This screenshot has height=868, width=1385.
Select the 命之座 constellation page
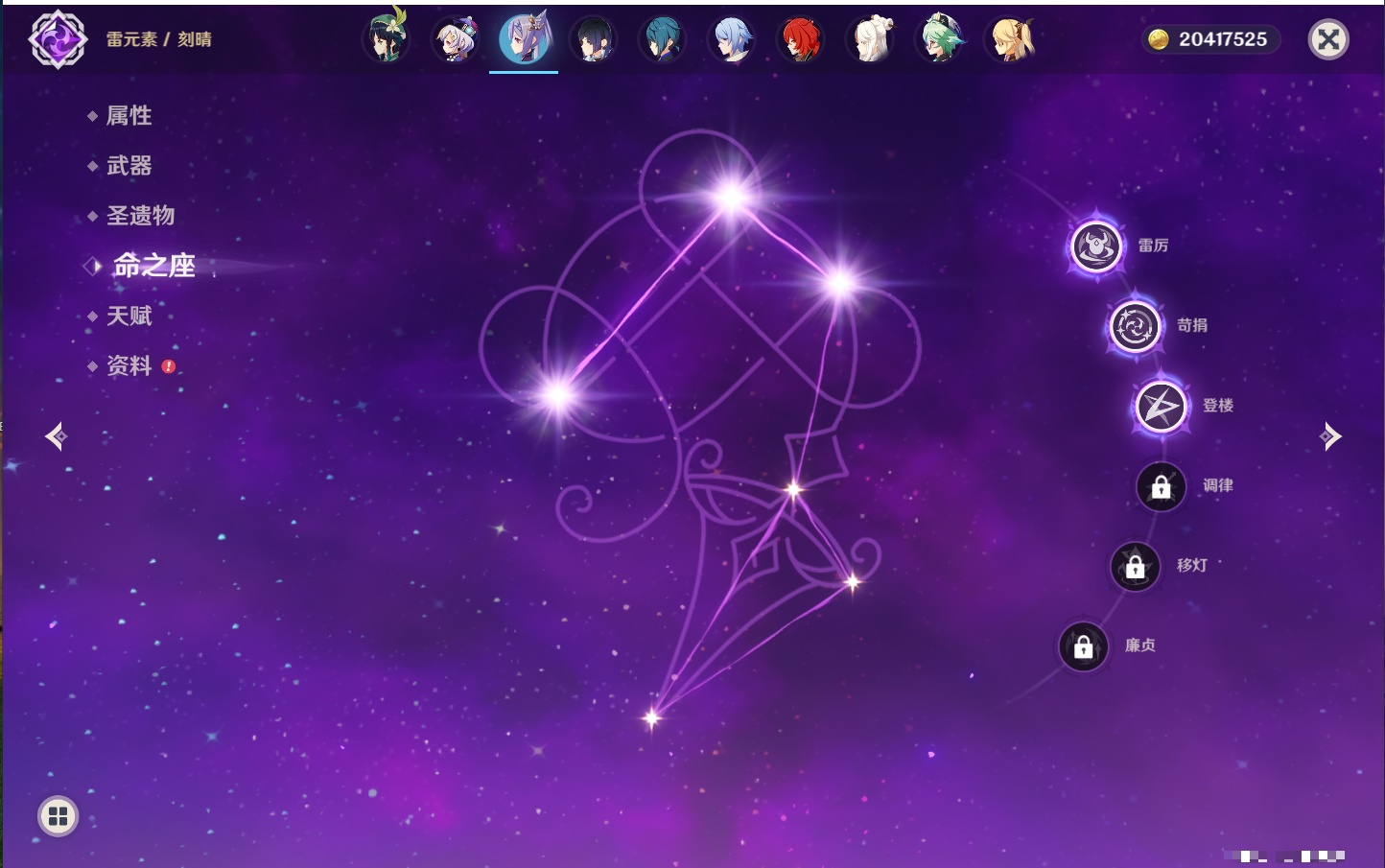(x=154, y=266)
